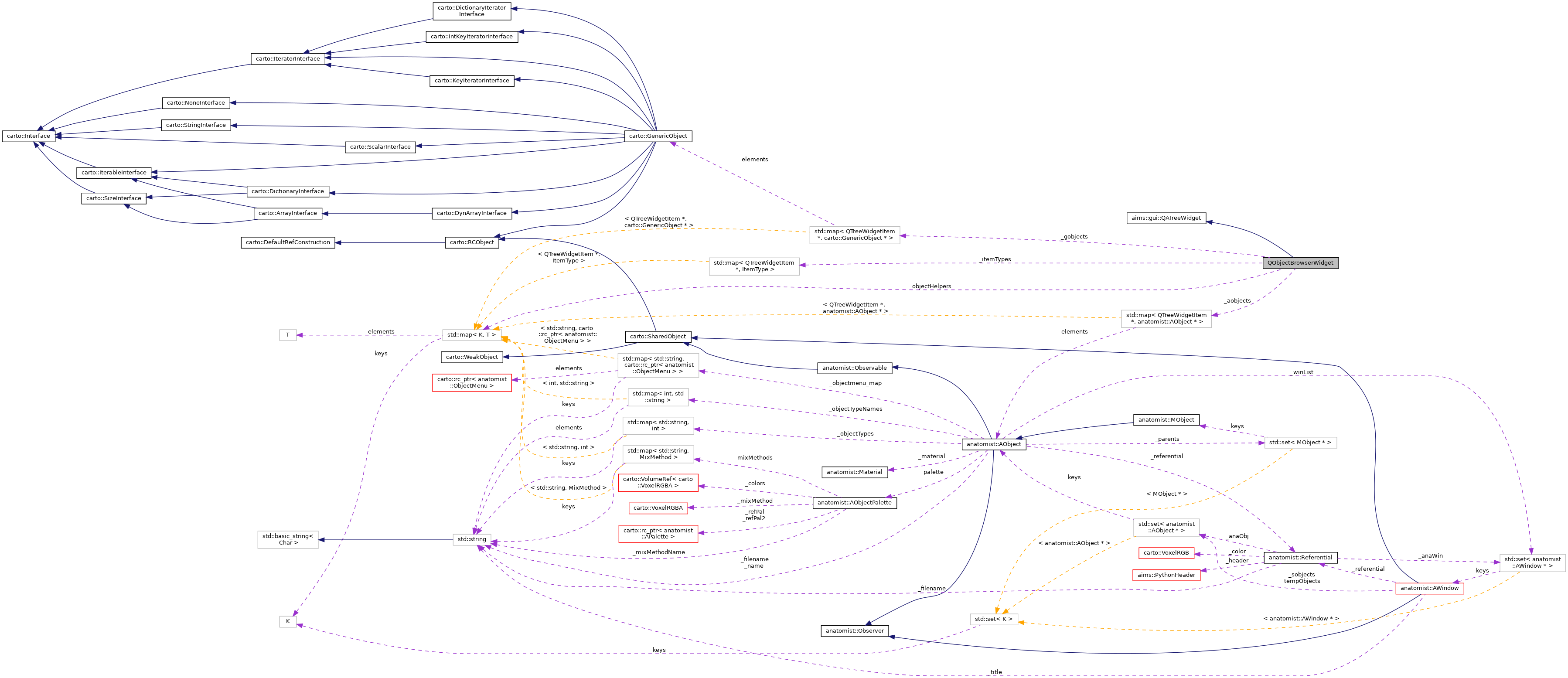Click the _winList edge label

(x=1302, y=372)
